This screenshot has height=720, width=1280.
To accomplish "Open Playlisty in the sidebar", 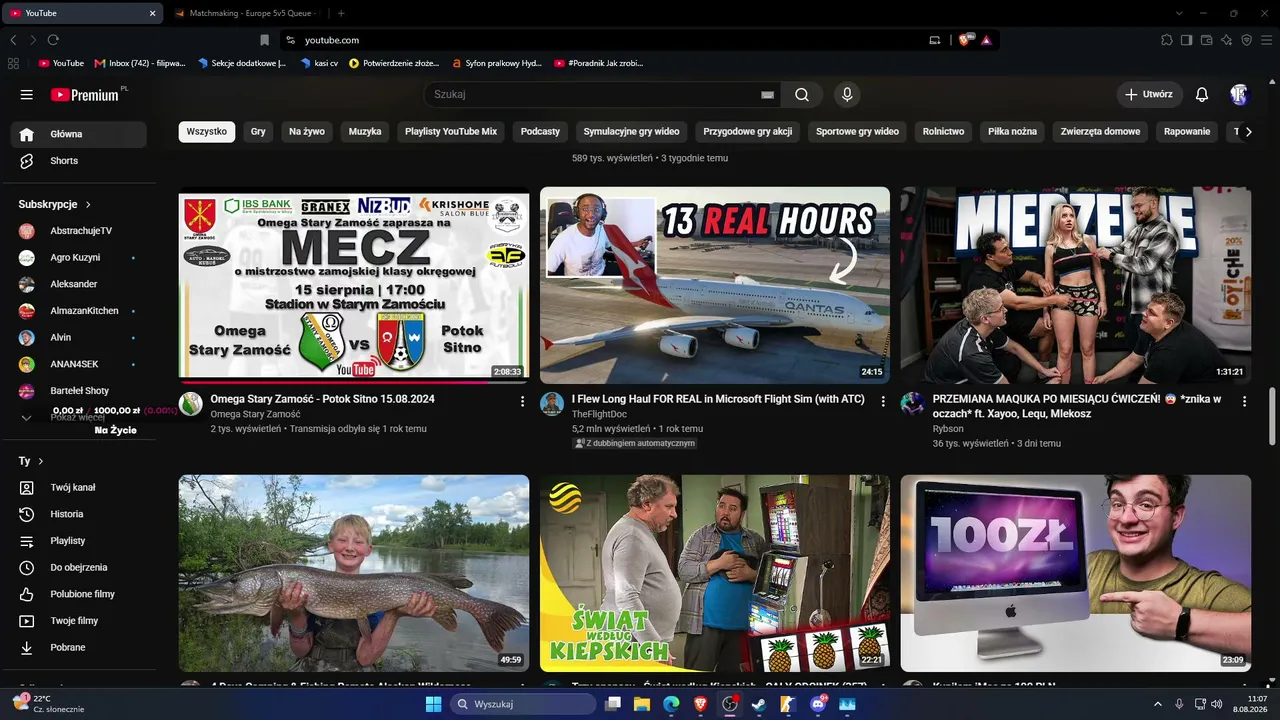I will click(x=78, y=541).
